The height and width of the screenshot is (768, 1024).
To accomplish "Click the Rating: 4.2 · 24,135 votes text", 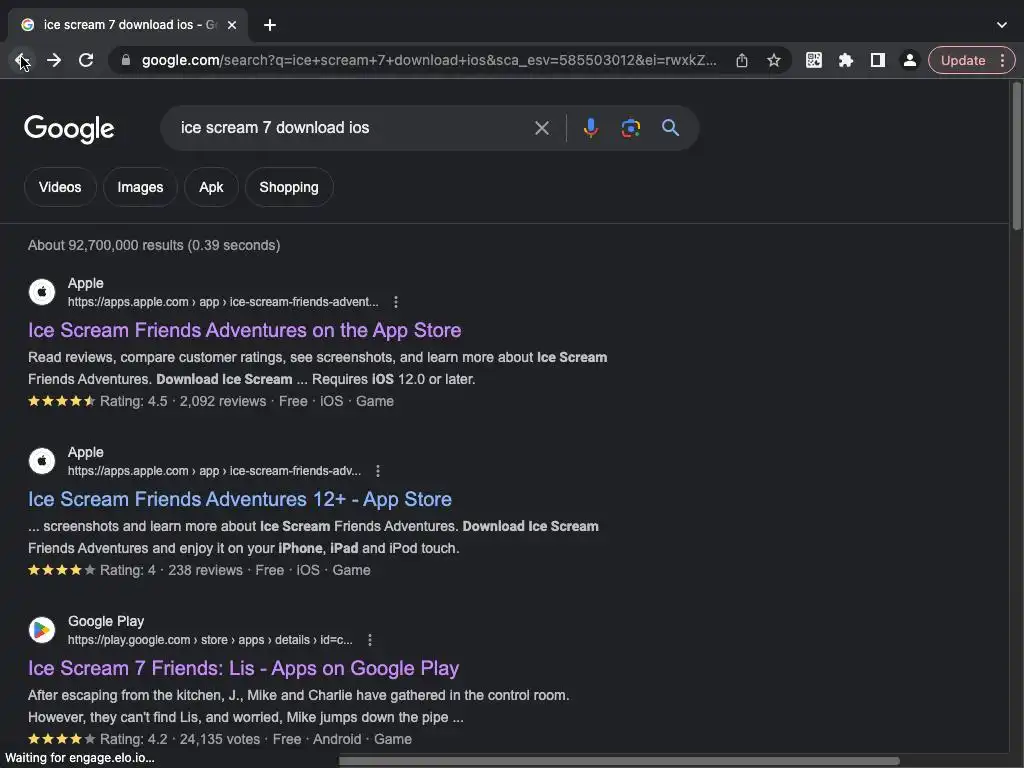I will click(180, 740).
